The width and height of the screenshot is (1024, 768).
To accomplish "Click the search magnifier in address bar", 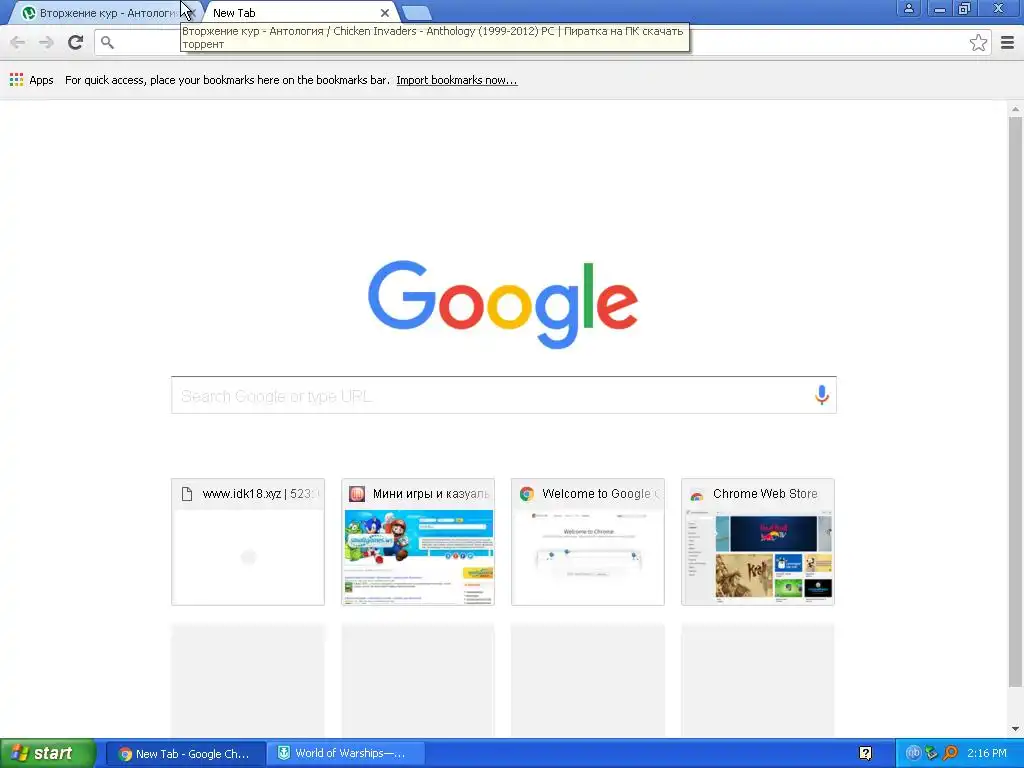I will coord(108,43).
